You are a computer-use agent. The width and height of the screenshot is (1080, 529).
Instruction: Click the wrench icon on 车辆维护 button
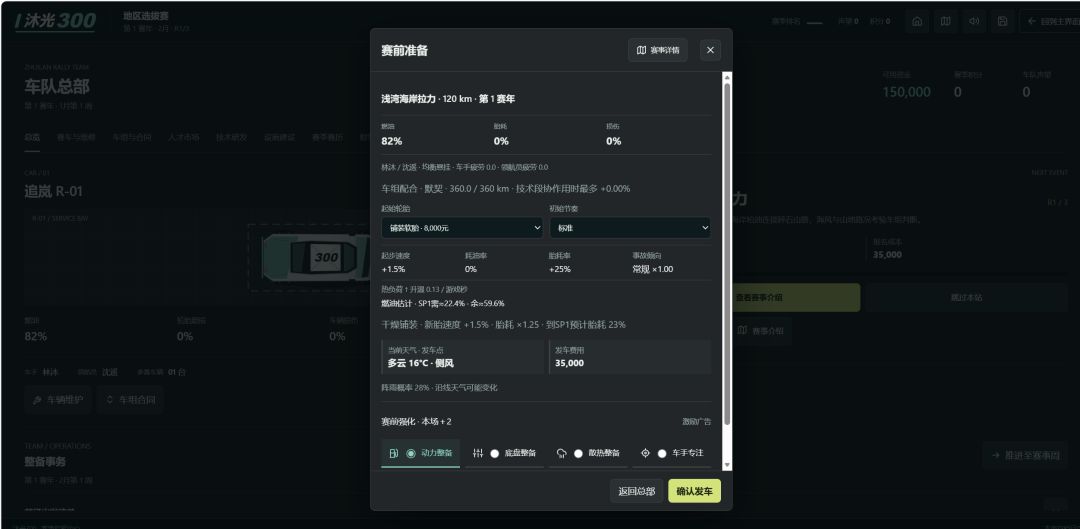[37, 400]
